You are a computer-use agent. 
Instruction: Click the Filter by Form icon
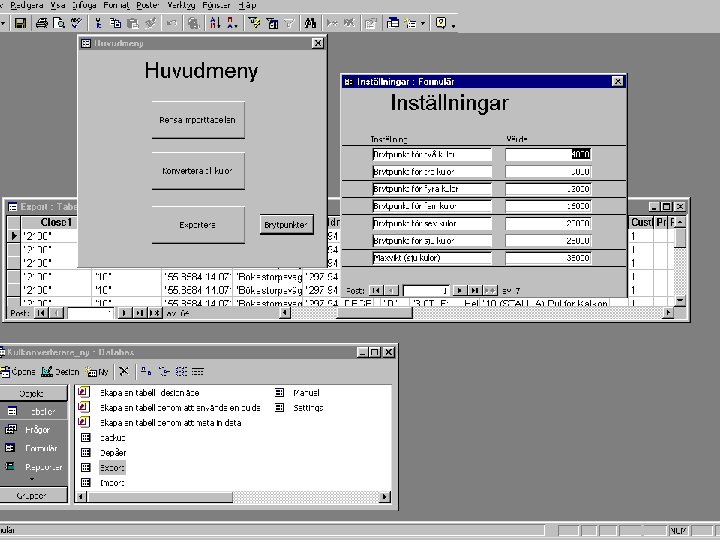272,23
